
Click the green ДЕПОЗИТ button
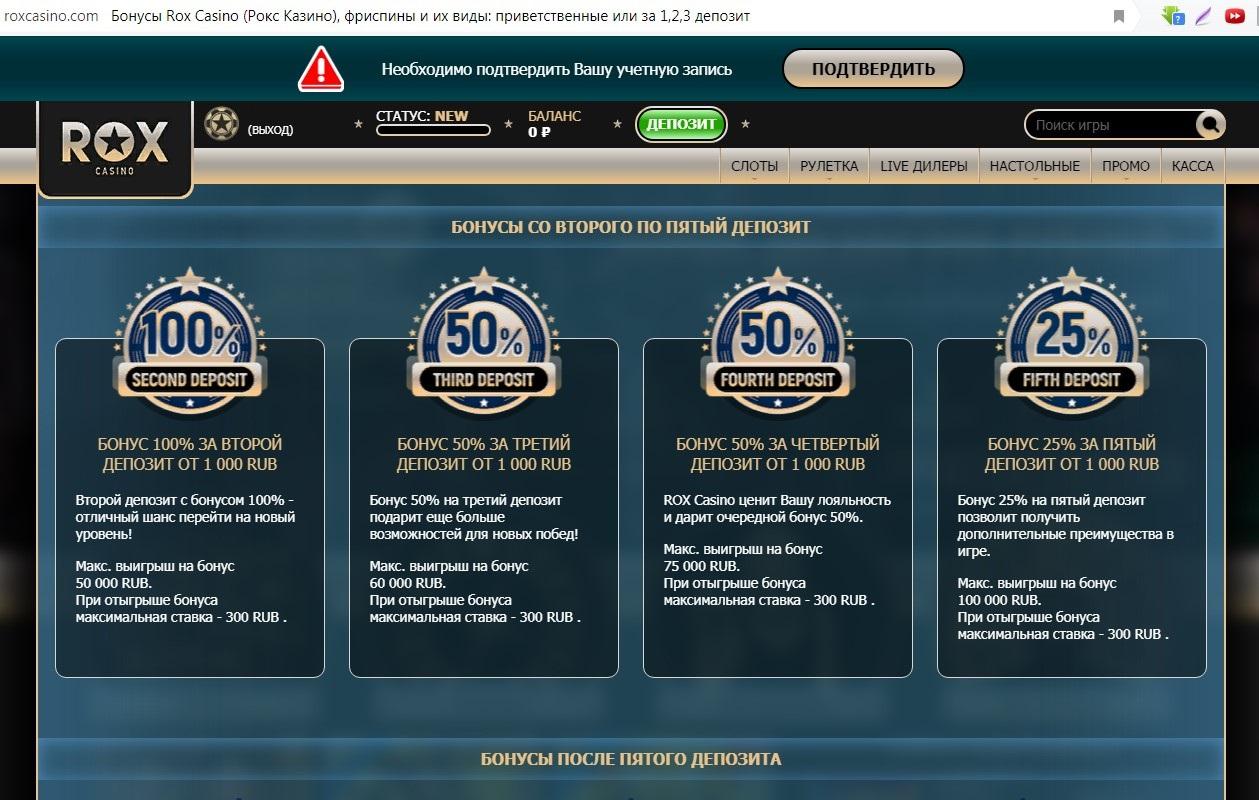pos(682,125)
